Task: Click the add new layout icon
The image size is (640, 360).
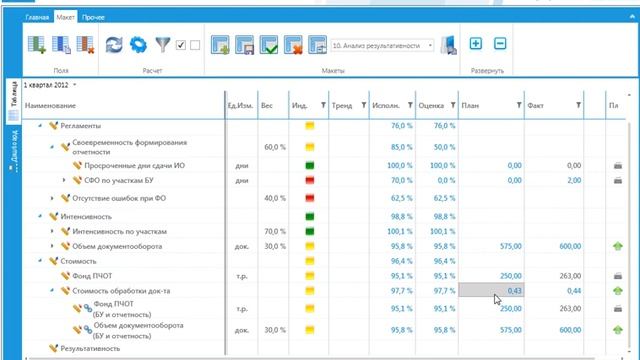Action: point(220,45)
